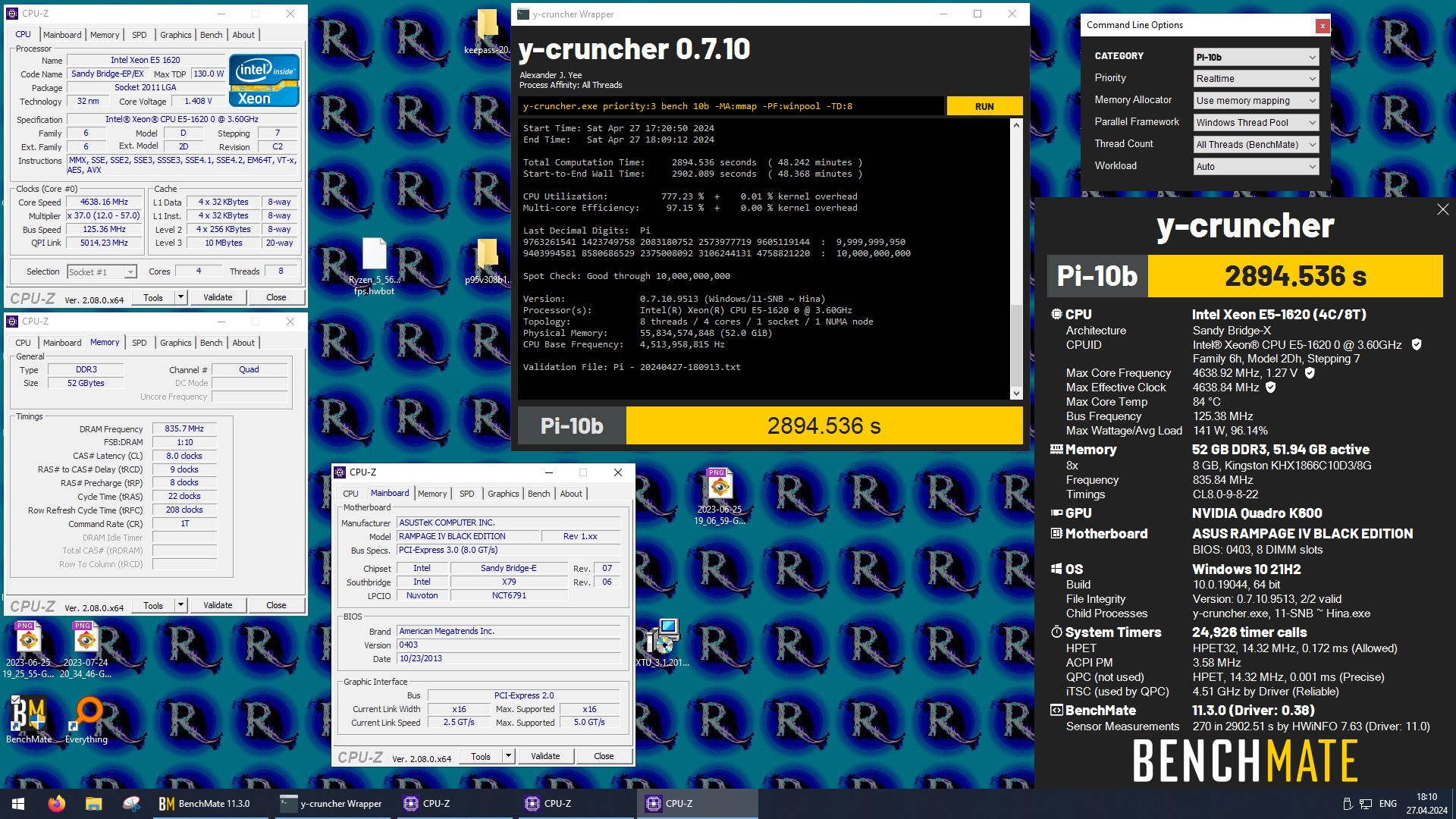The image size is (1456, 819).
Task: Open the 2023-06-25 19_25_55 PNG desktop icon
Action: tap(28, 650)
